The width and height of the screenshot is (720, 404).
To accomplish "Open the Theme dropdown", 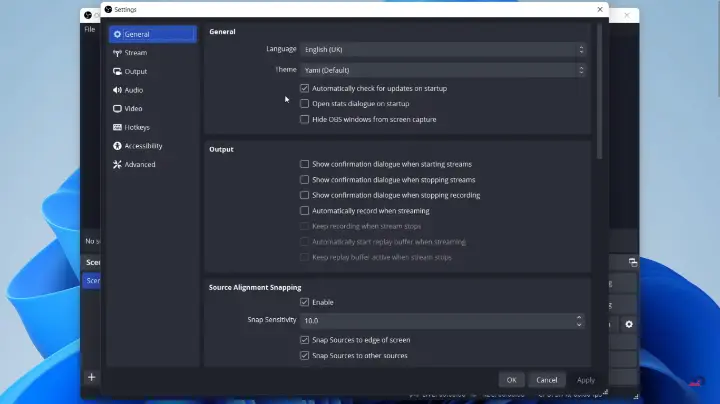I will tap(443, 70).
